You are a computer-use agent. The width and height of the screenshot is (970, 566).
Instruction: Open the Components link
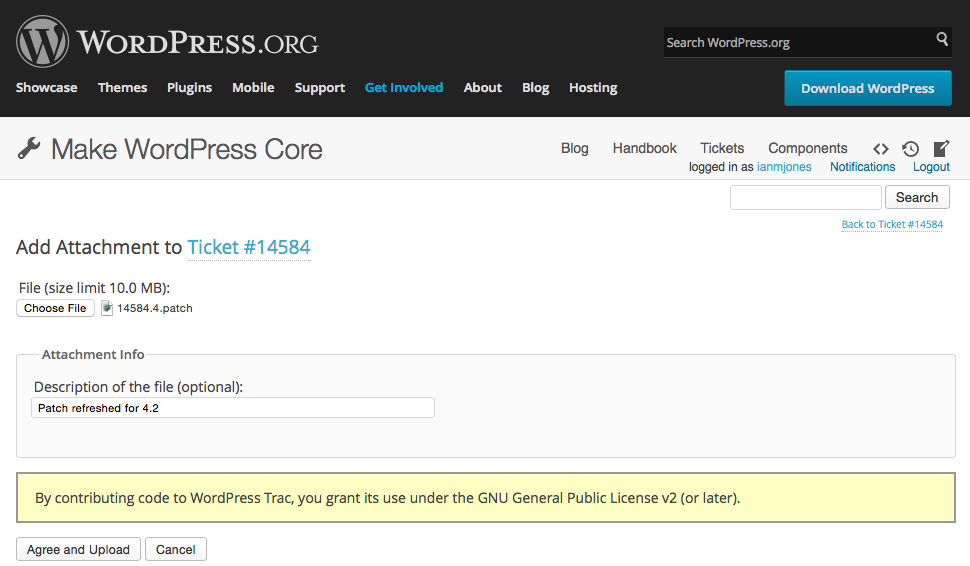pos(807,148)
